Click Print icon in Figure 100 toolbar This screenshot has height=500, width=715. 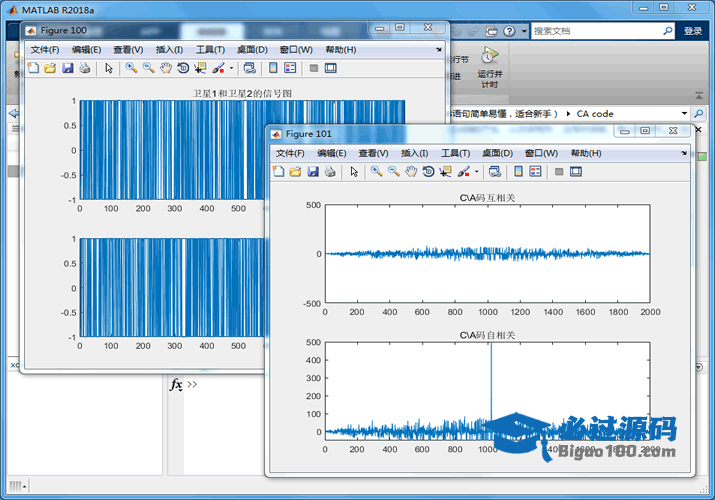(84, 68)
